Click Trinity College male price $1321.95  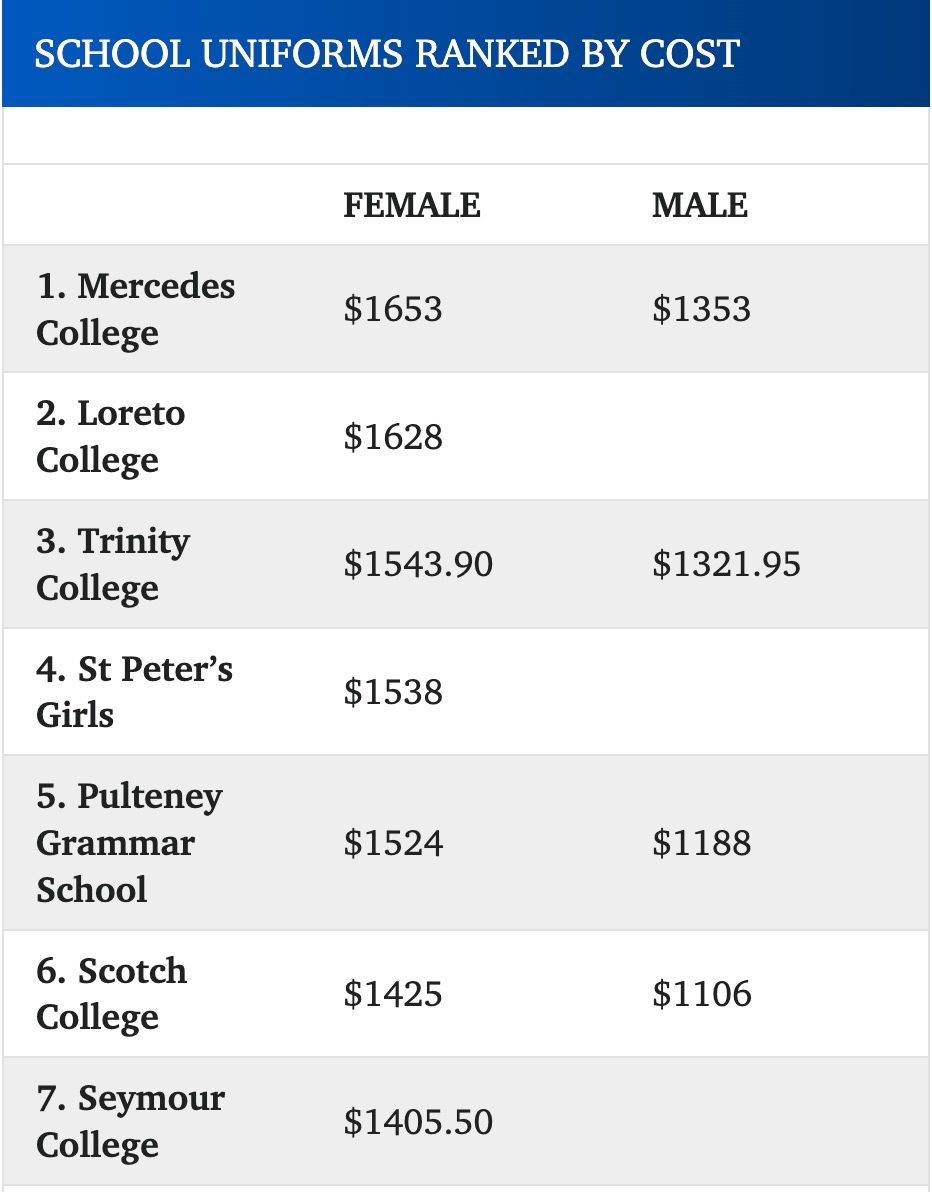[726, 564]
